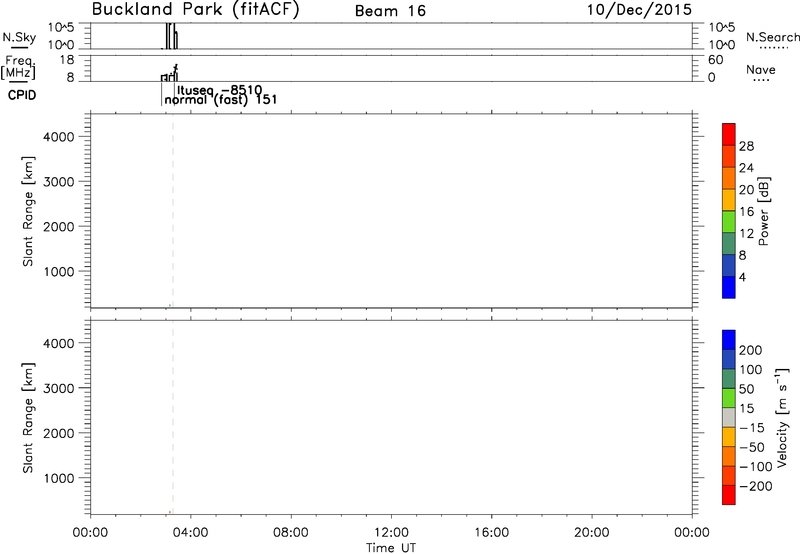Click the power panel 'Slant Range [km]' label
This screenshot has width=800, height=554.
click(28, 211)
